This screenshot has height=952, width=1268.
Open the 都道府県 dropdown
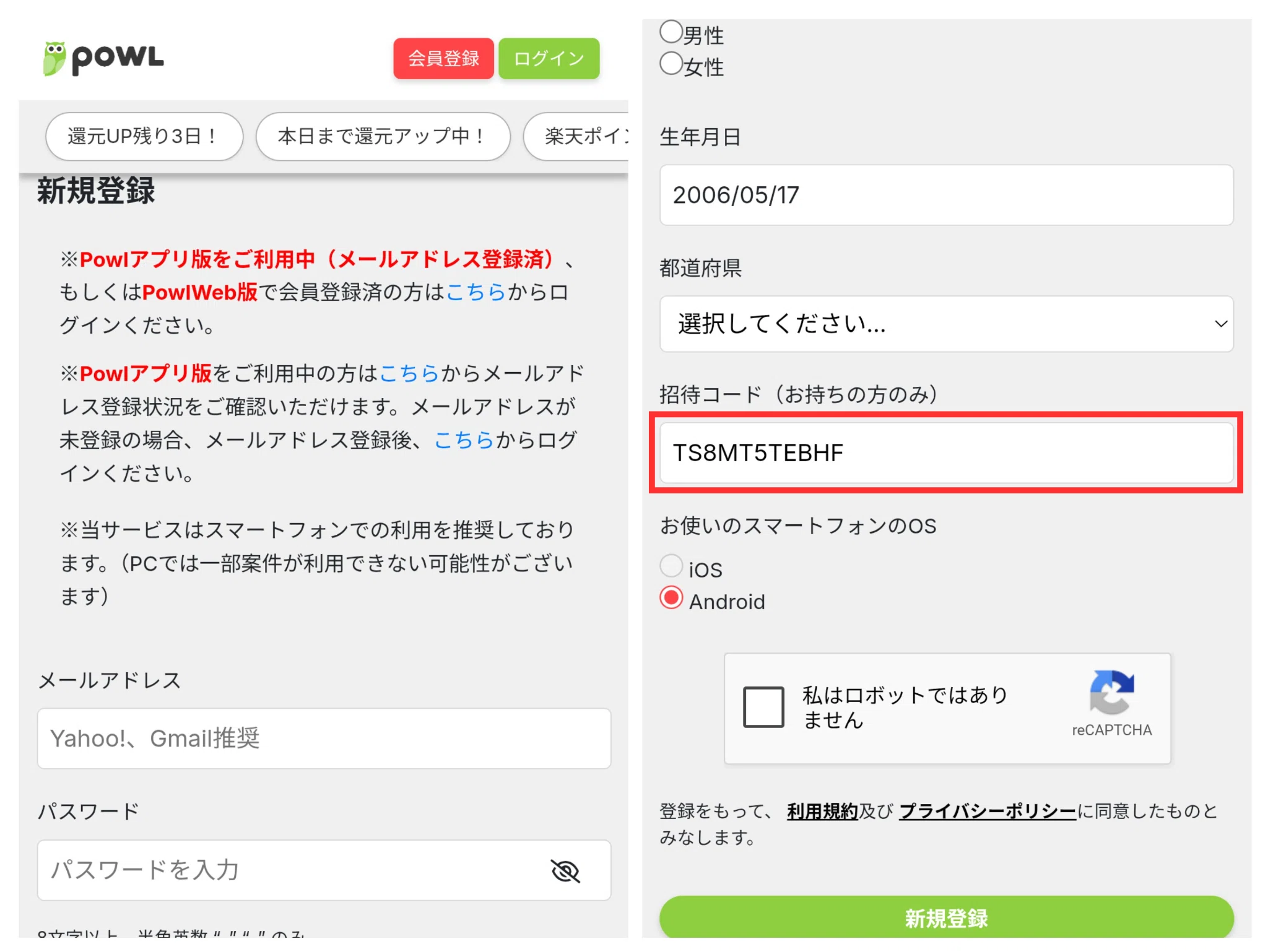click(946, 324)
